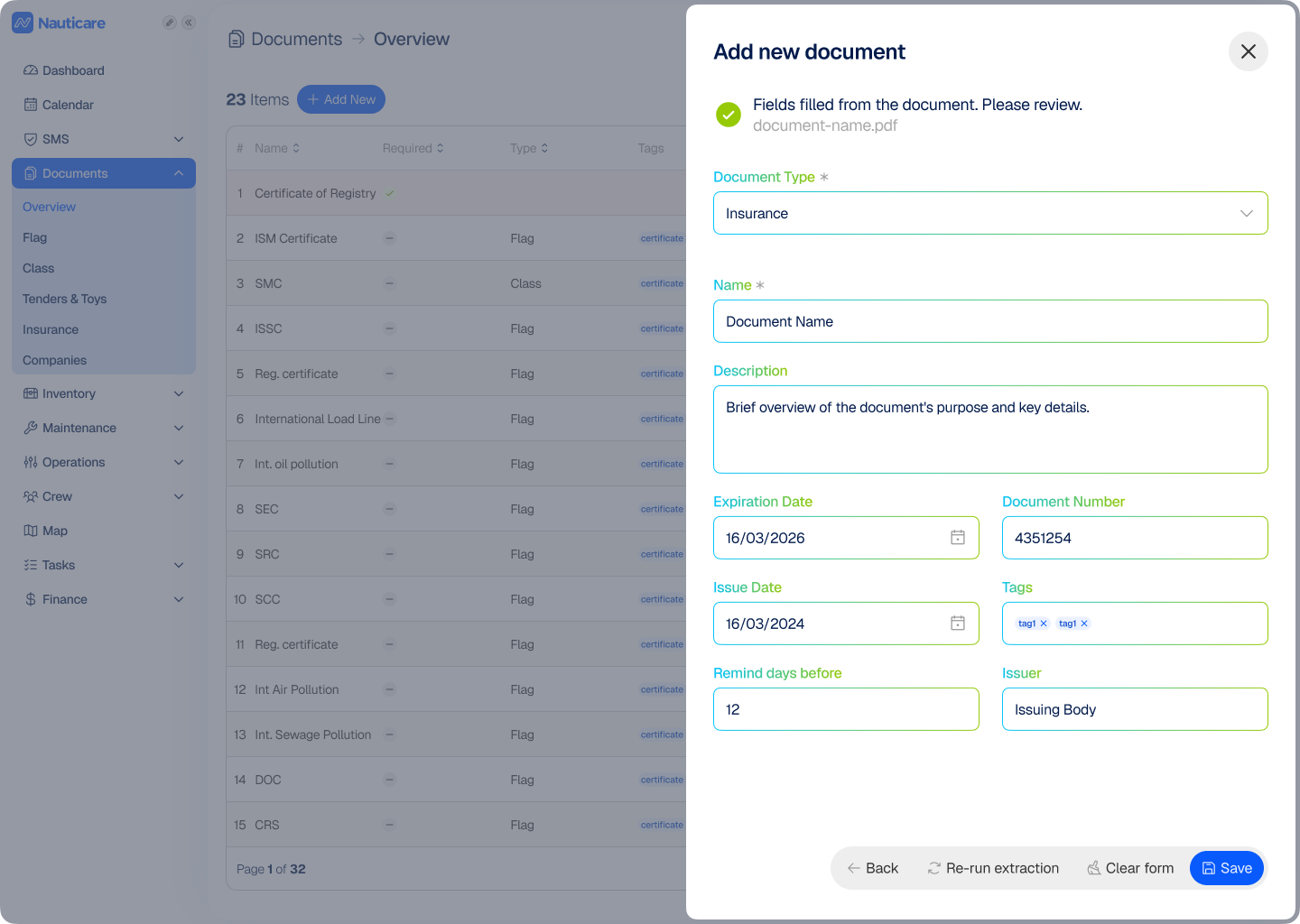This screenshot has height=924, width=1300.
Task: Click the Add New button
Action: pos(341,99)
